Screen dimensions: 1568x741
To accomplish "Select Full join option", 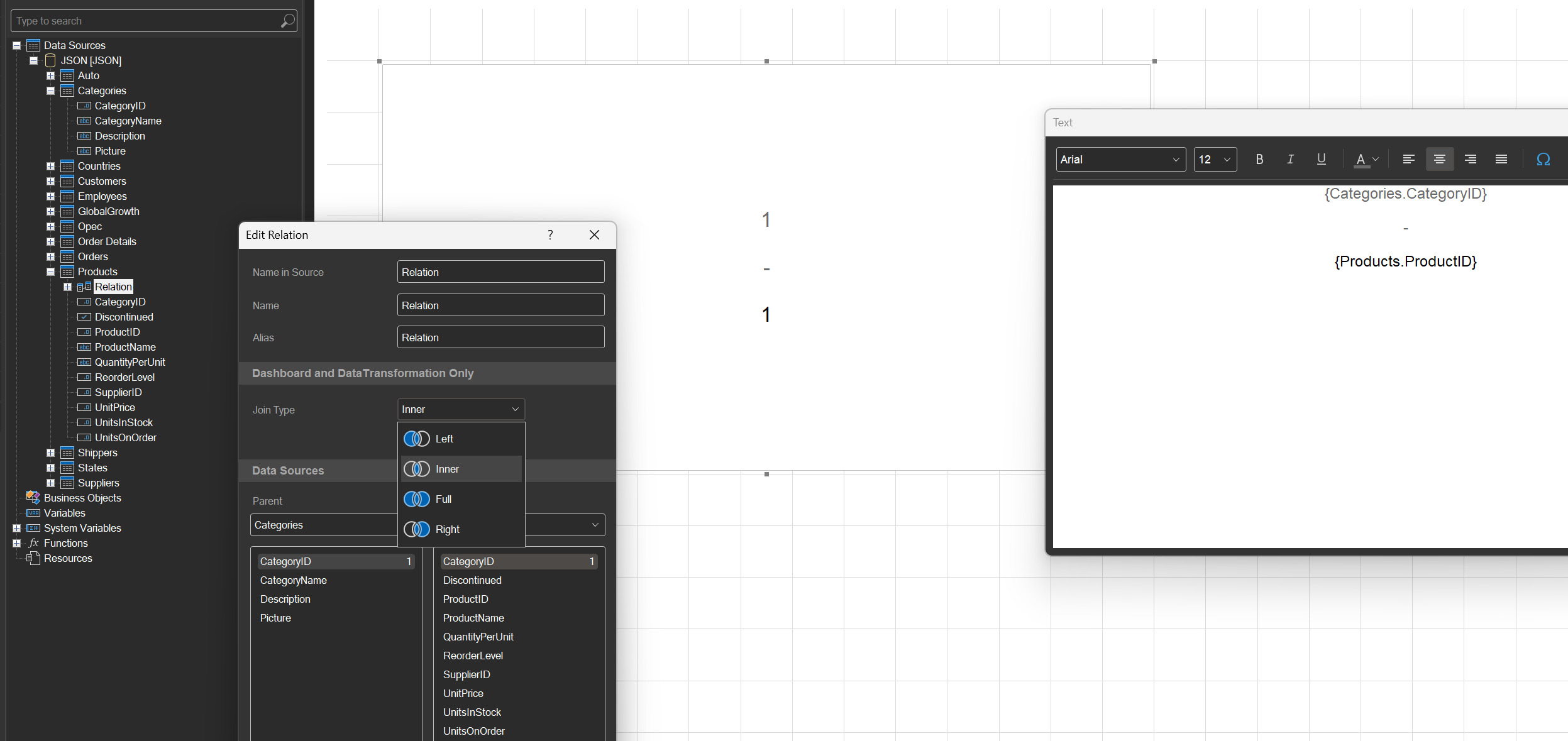I will (461, 499).
